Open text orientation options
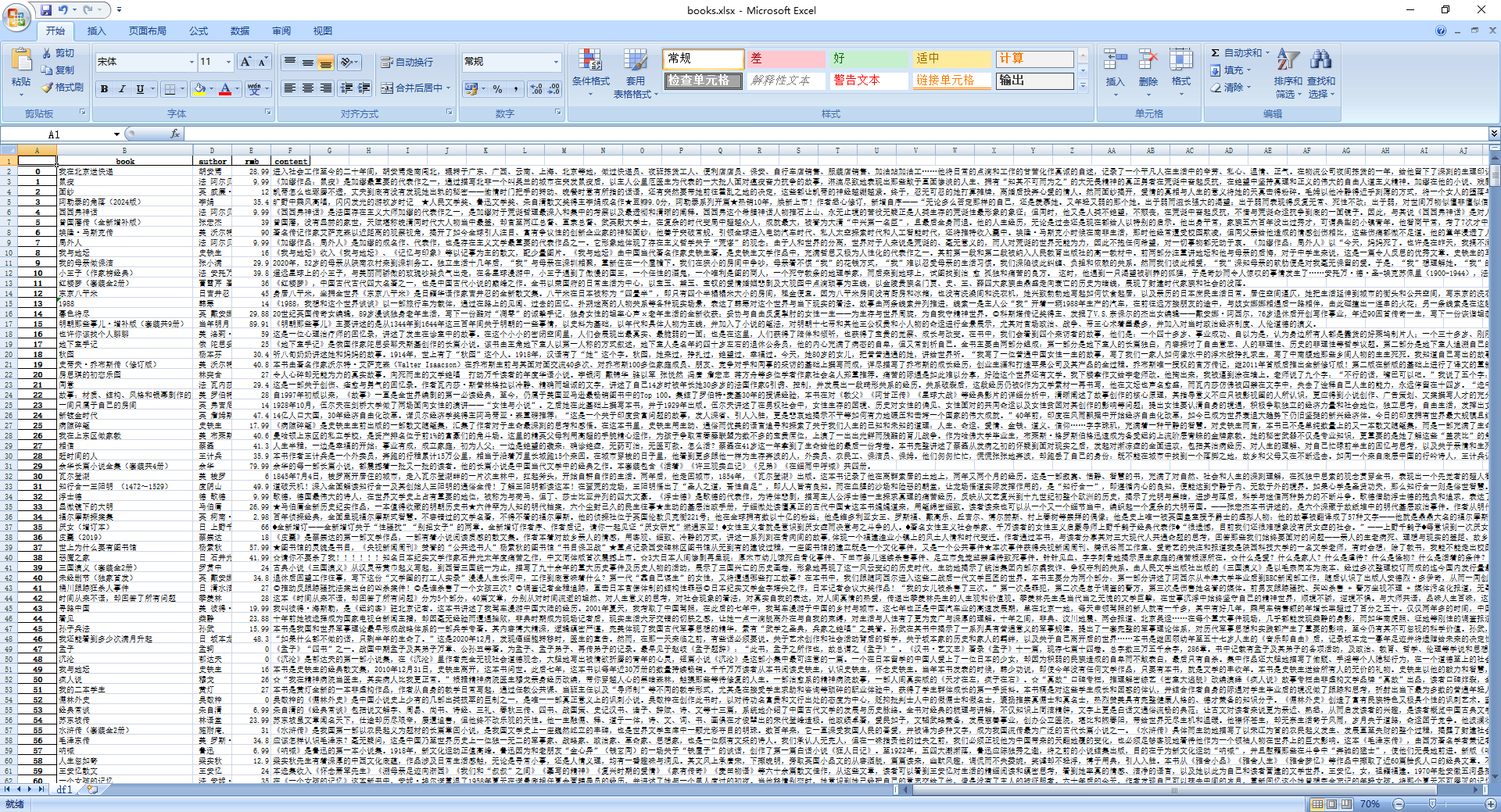 349,62
